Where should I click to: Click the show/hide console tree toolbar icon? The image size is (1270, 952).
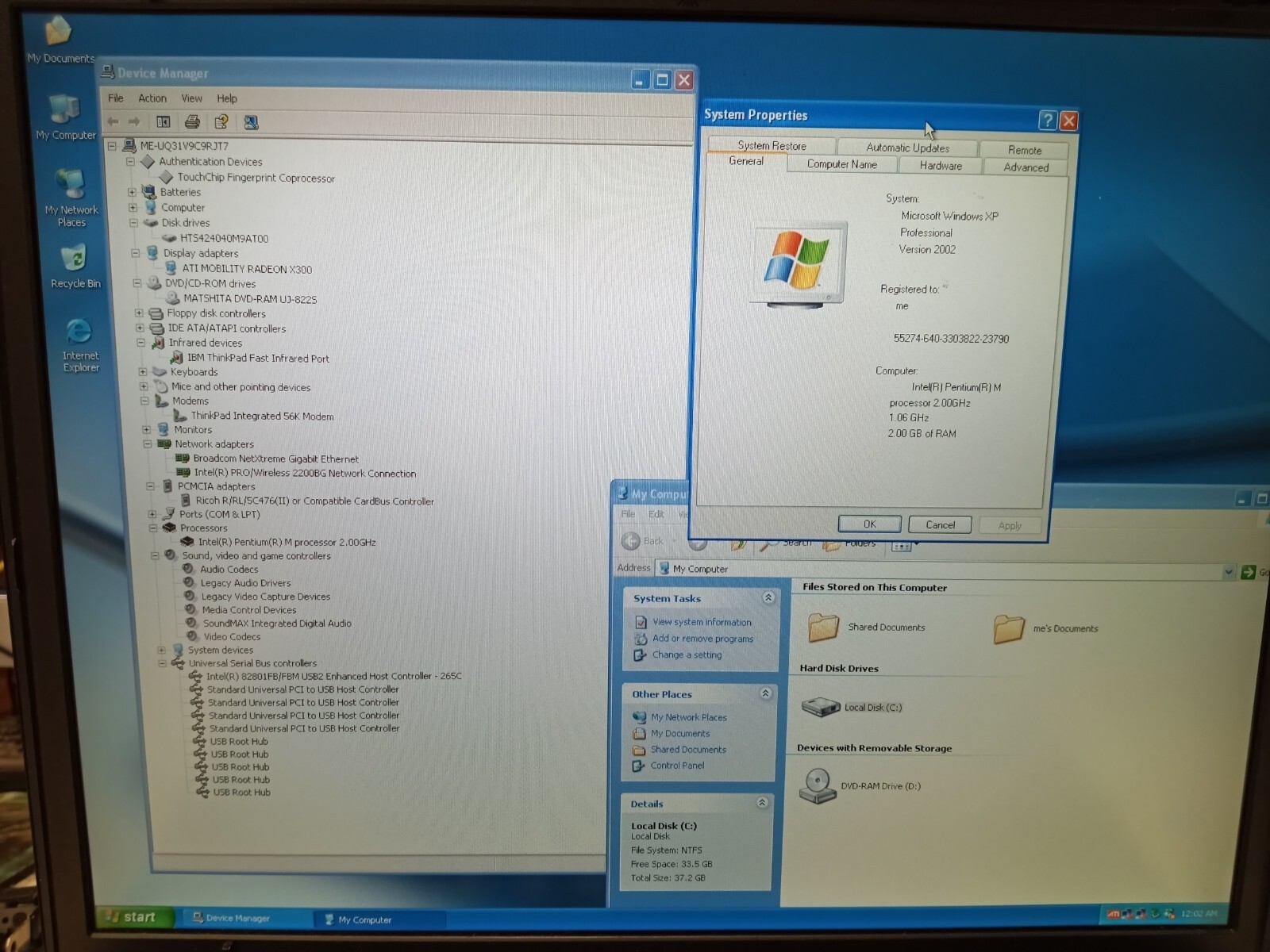click(164, 122)
